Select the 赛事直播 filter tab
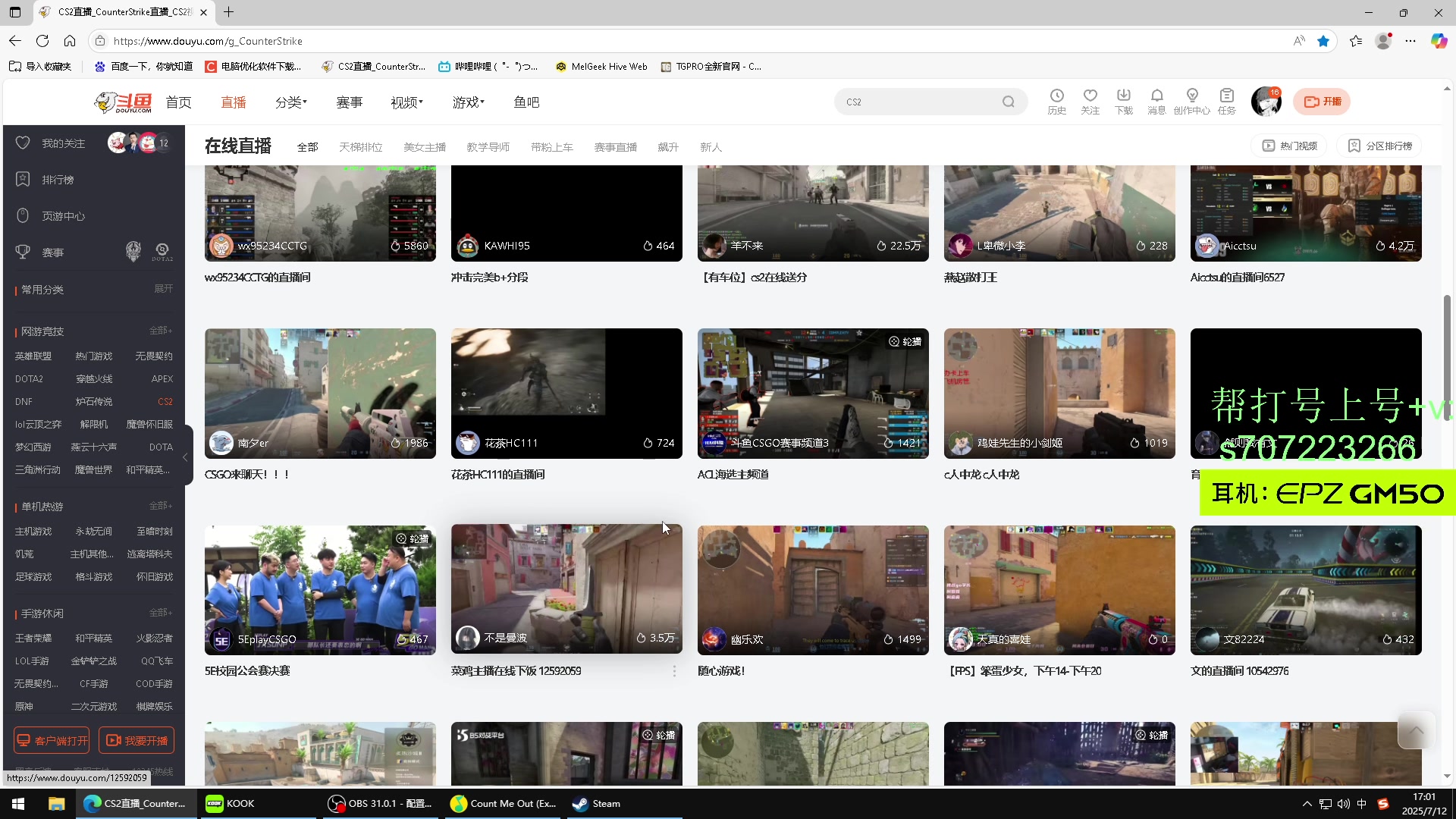 (x=616, y=147)
